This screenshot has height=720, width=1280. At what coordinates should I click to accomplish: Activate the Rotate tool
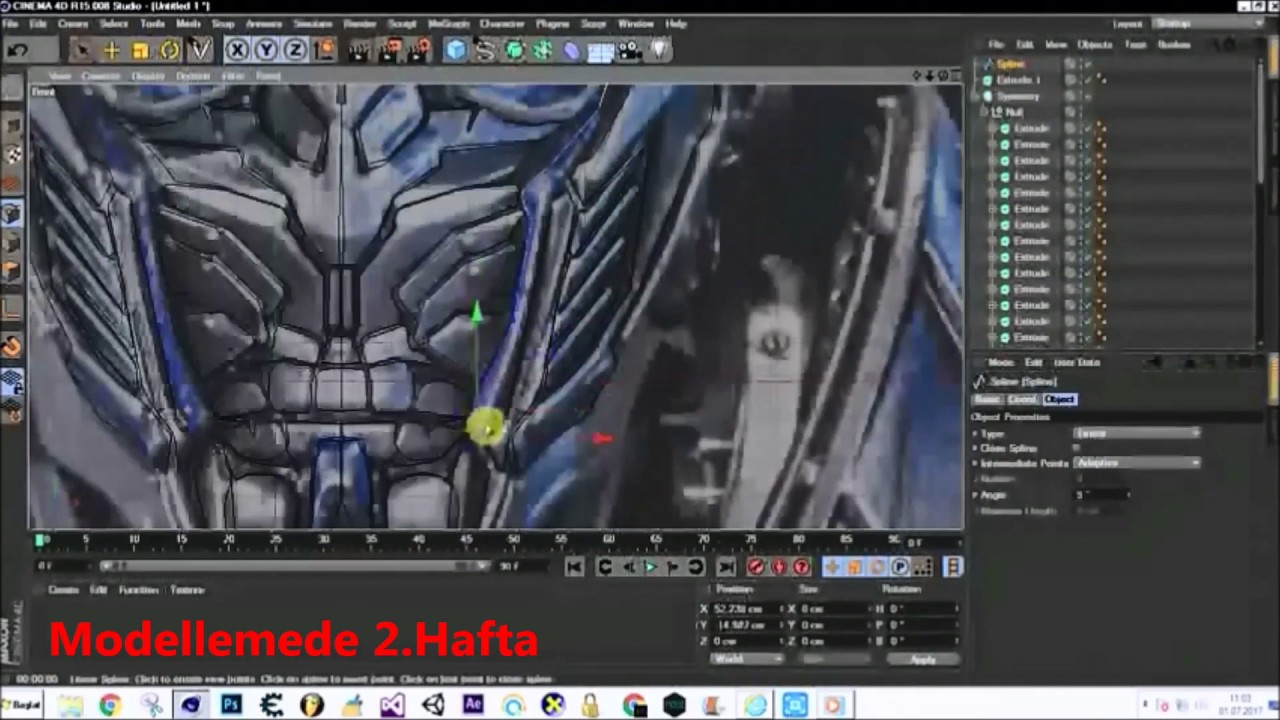click(x=170, y=50)
